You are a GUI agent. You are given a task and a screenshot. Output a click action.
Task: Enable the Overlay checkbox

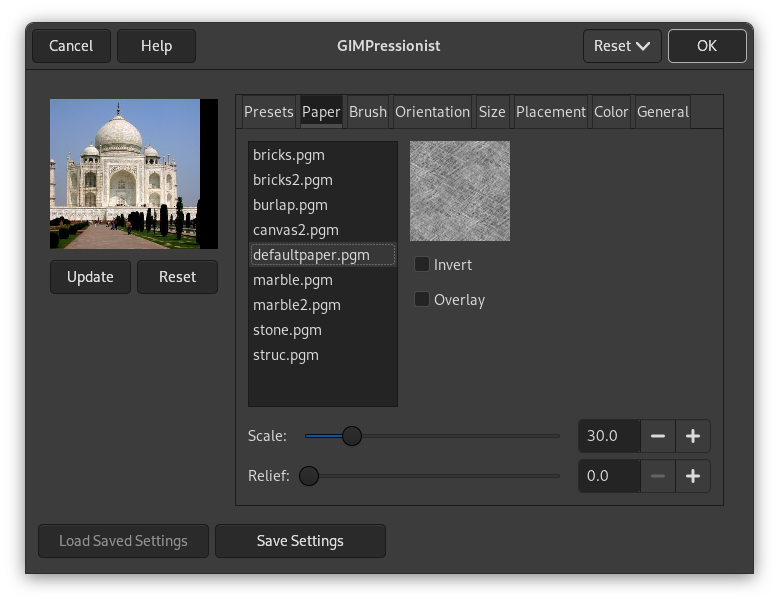coord(422,300)
